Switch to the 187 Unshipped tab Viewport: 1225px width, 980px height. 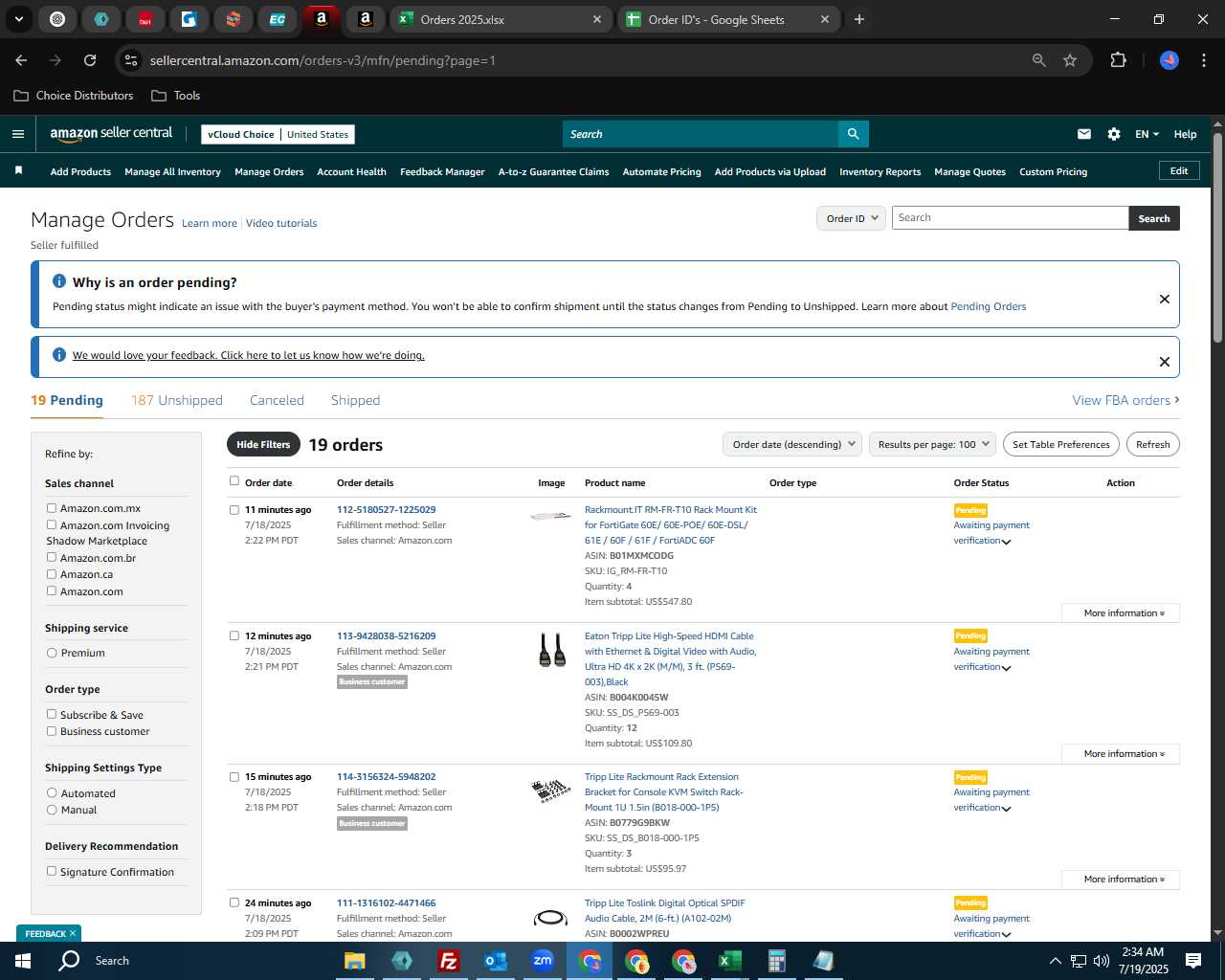[x=177, y=400]
